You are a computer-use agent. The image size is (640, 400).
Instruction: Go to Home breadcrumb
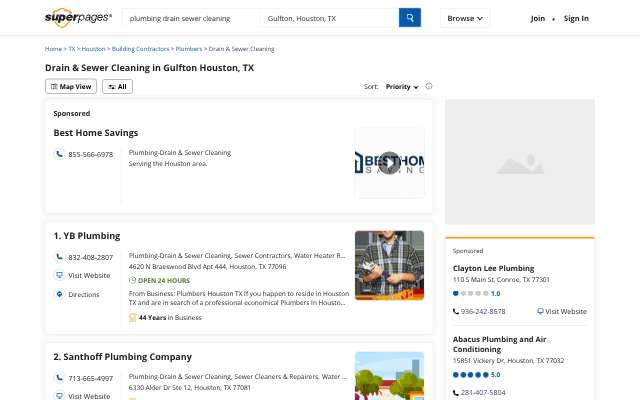coord(53,49)
